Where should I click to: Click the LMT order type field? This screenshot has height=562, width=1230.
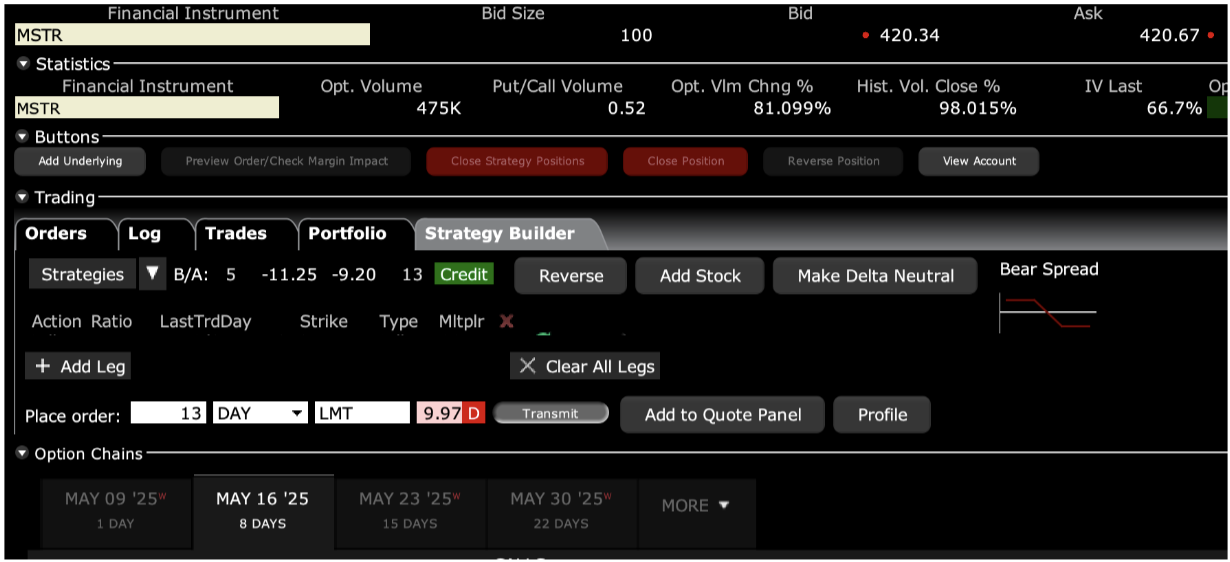tap(361, 413)
